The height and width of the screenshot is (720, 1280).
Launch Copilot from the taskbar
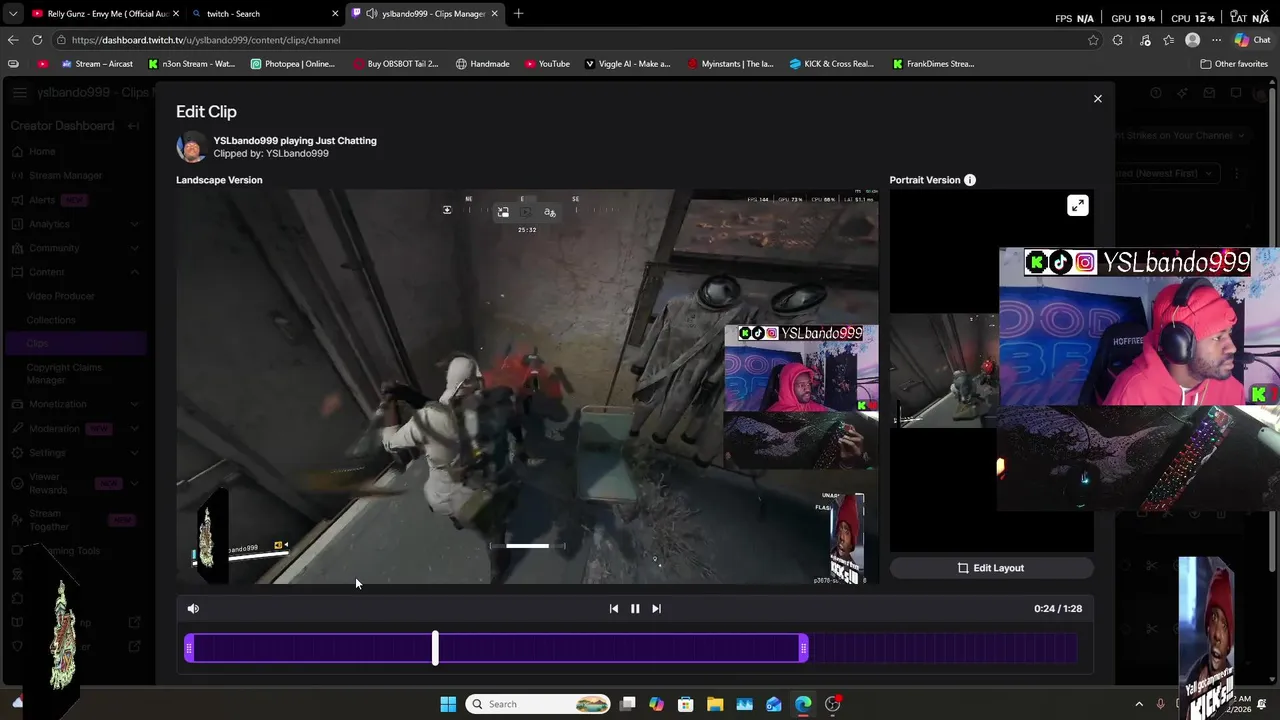point(656,704)
